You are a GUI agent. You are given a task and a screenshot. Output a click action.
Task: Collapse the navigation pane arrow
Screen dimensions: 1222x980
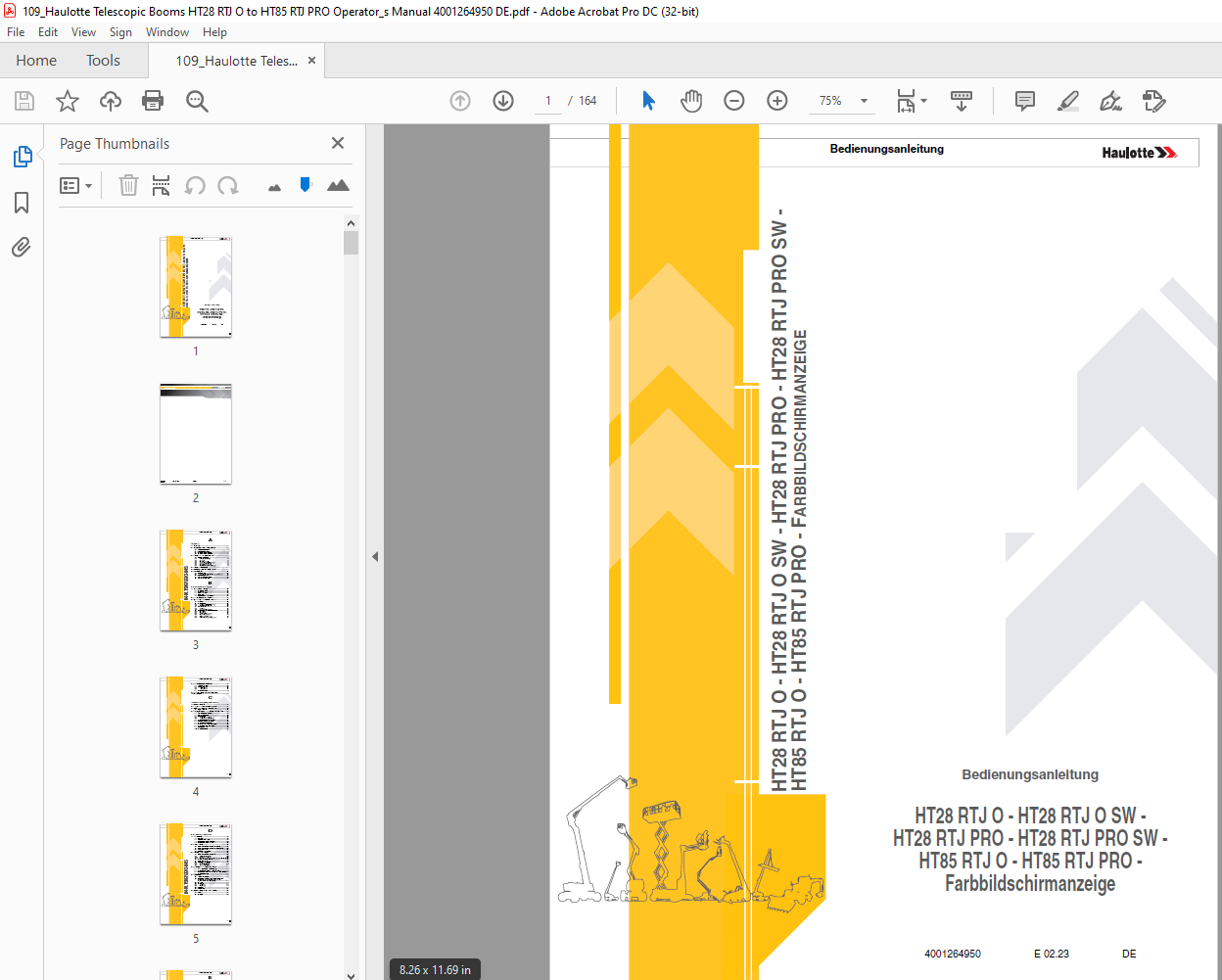pyautogui.click(x=374, y=556)
